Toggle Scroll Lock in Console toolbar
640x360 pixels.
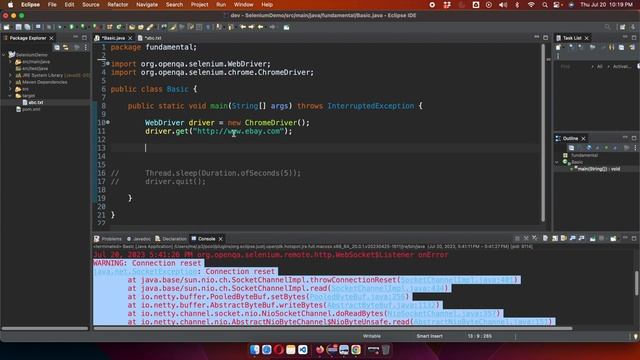pyautogui.click(x=555, y=238)
